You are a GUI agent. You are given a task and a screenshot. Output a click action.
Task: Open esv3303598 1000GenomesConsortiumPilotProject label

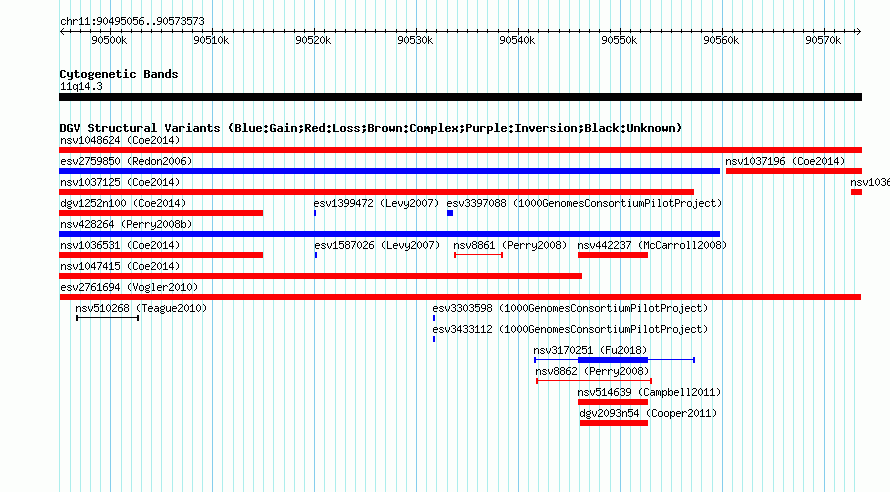(570, 308)
